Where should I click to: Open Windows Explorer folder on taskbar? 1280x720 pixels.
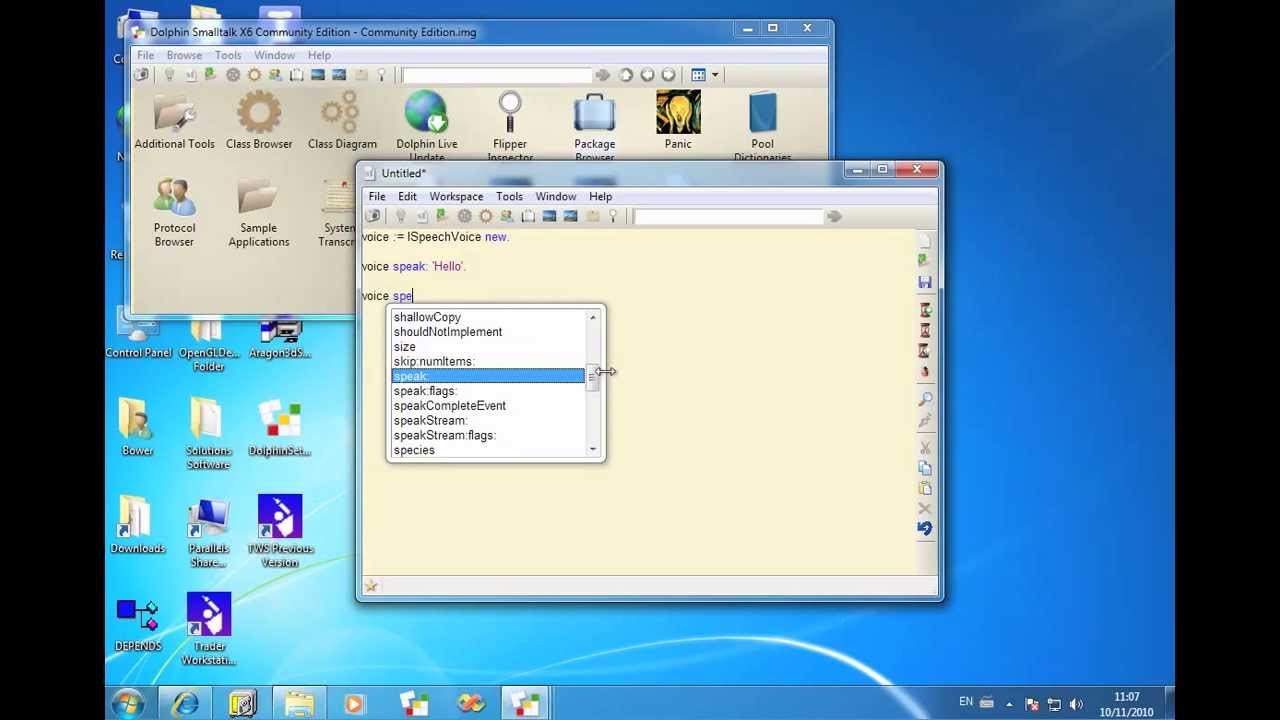[x=299, y=704]
